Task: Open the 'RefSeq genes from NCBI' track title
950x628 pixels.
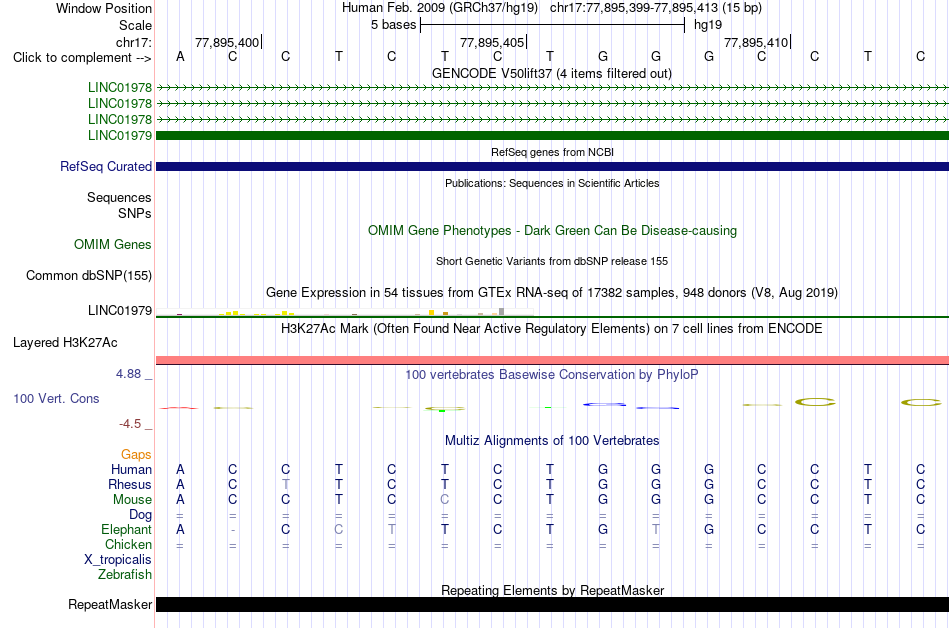Action: tap(552, 152)
